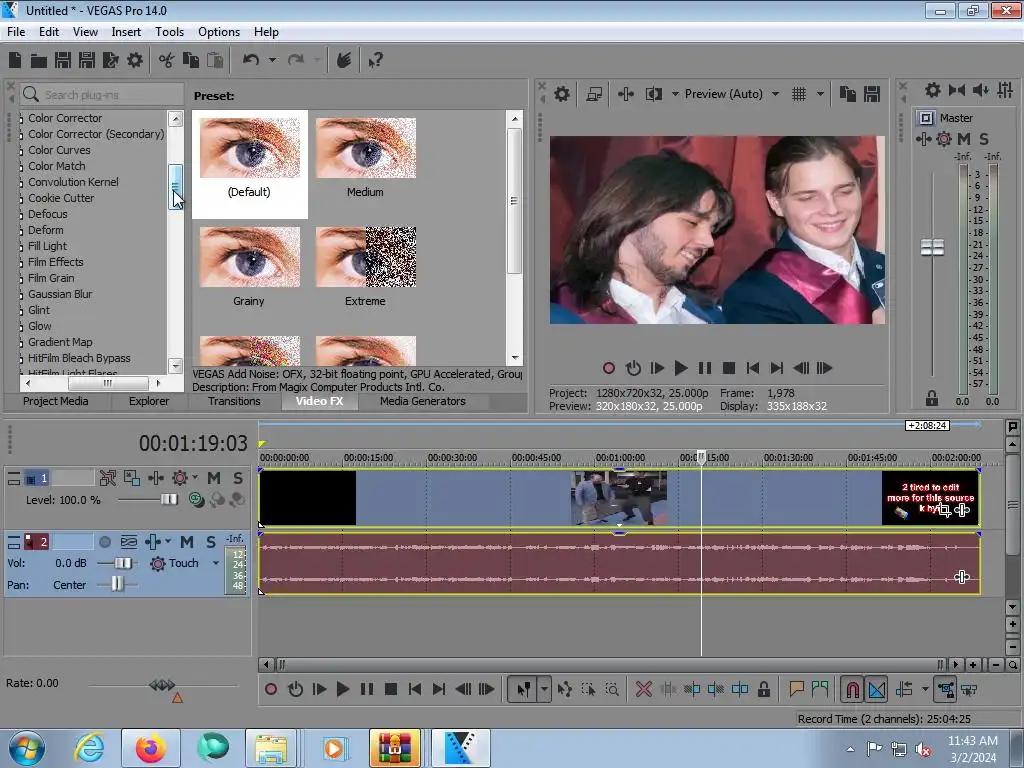Select Film Grain in plug-in list

coord(51,278)
